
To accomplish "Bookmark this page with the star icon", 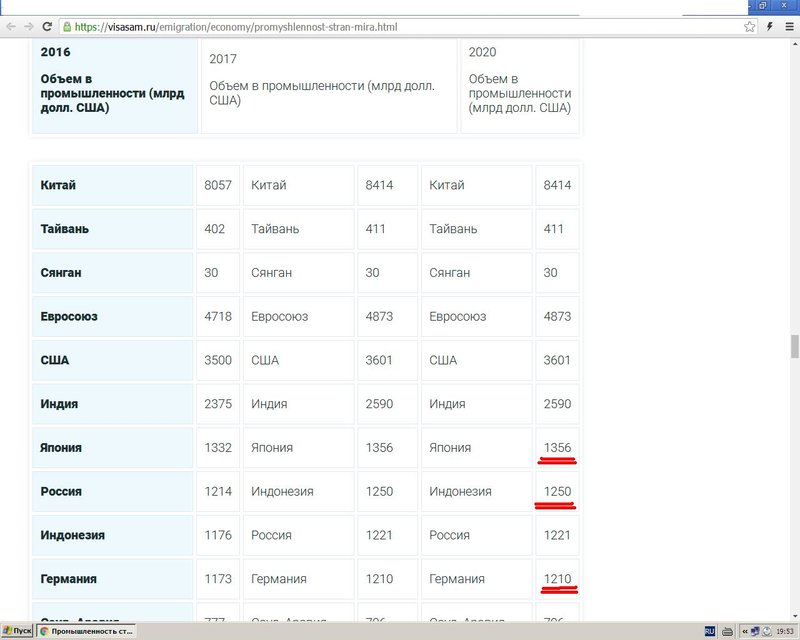I will point(749,27).
